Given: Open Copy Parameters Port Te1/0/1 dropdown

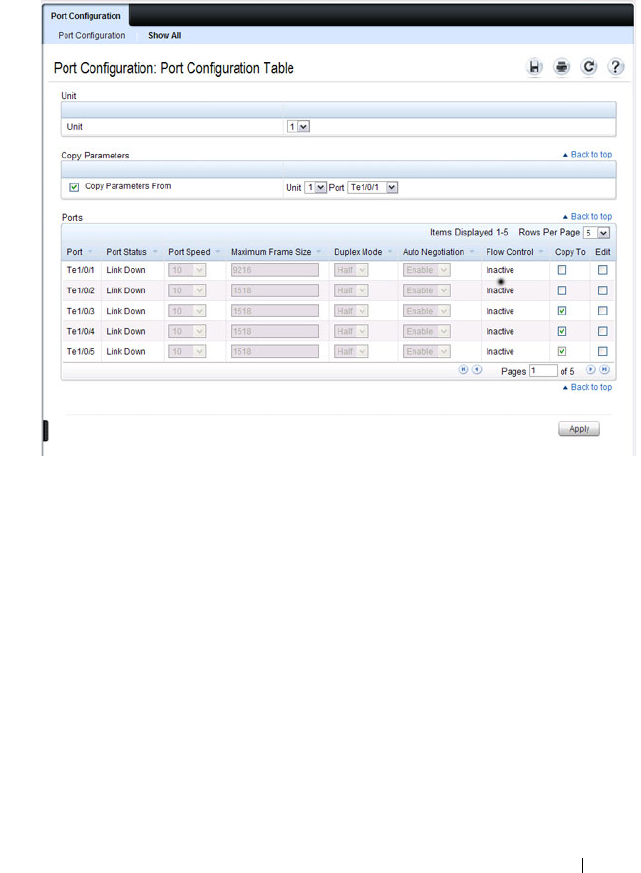Looking at the screenshot, I should coord(373,188).
